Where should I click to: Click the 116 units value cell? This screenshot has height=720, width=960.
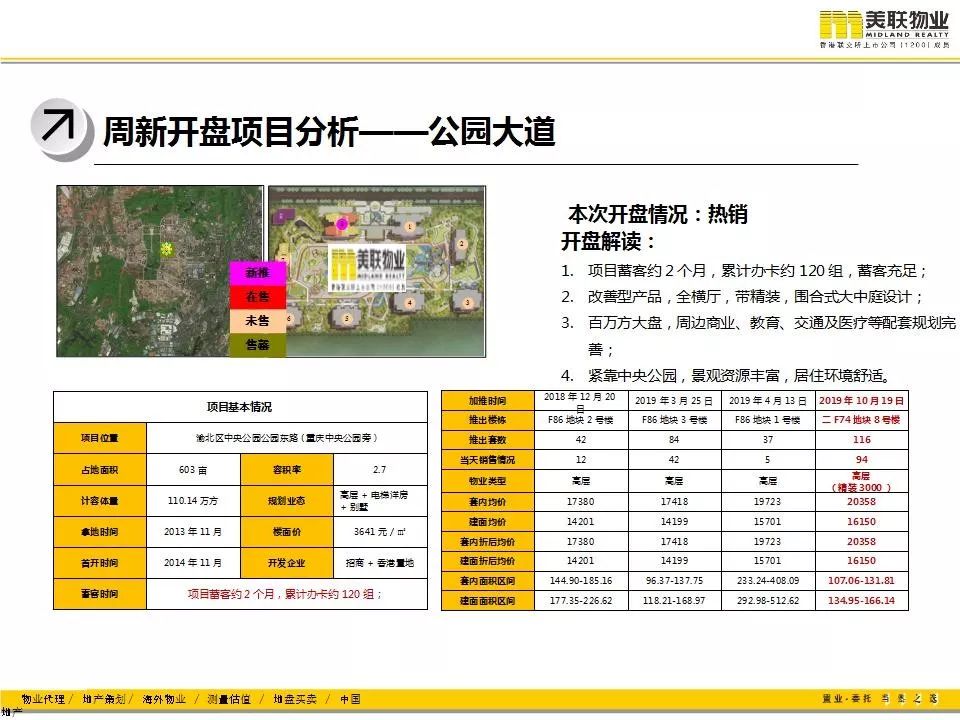861,440
